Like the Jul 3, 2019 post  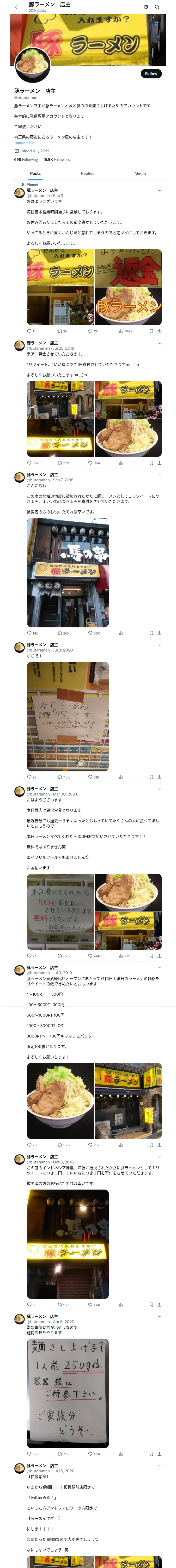(90, 1145)
